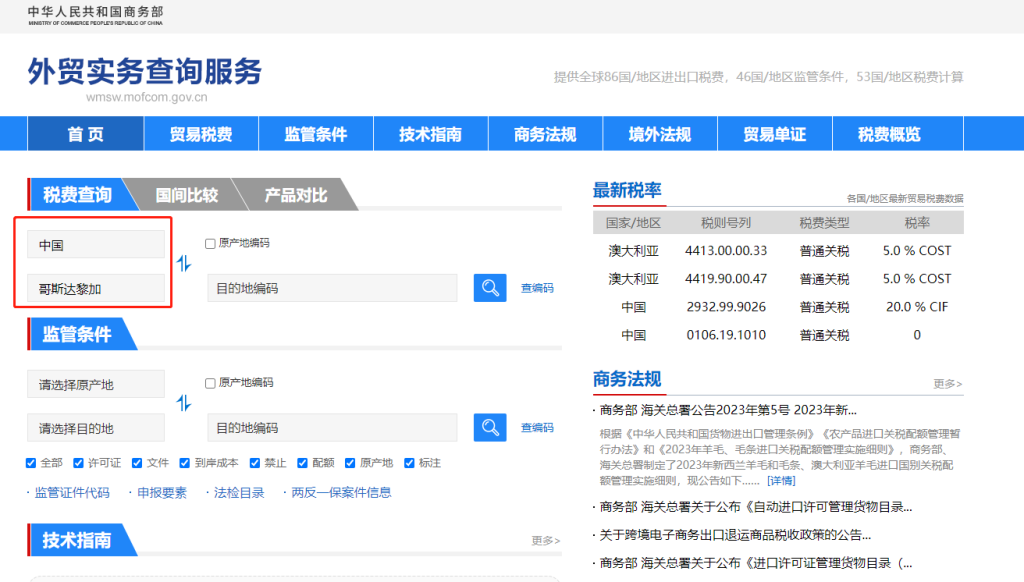Click the 20.0 % CIF rate cell

tap(917, 307)
